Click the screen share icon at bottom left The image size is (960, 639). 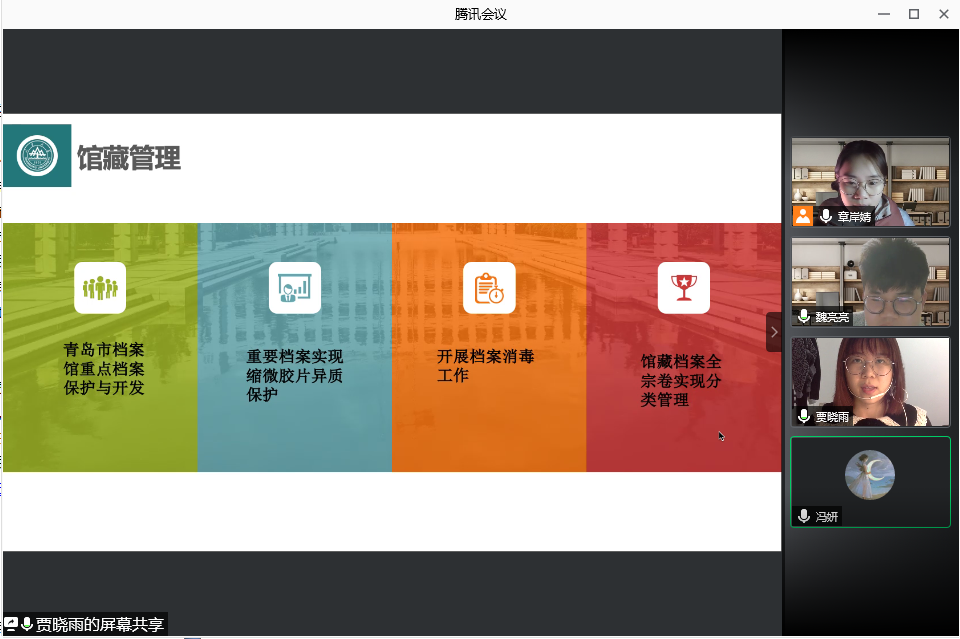click(x=10, y=624)
